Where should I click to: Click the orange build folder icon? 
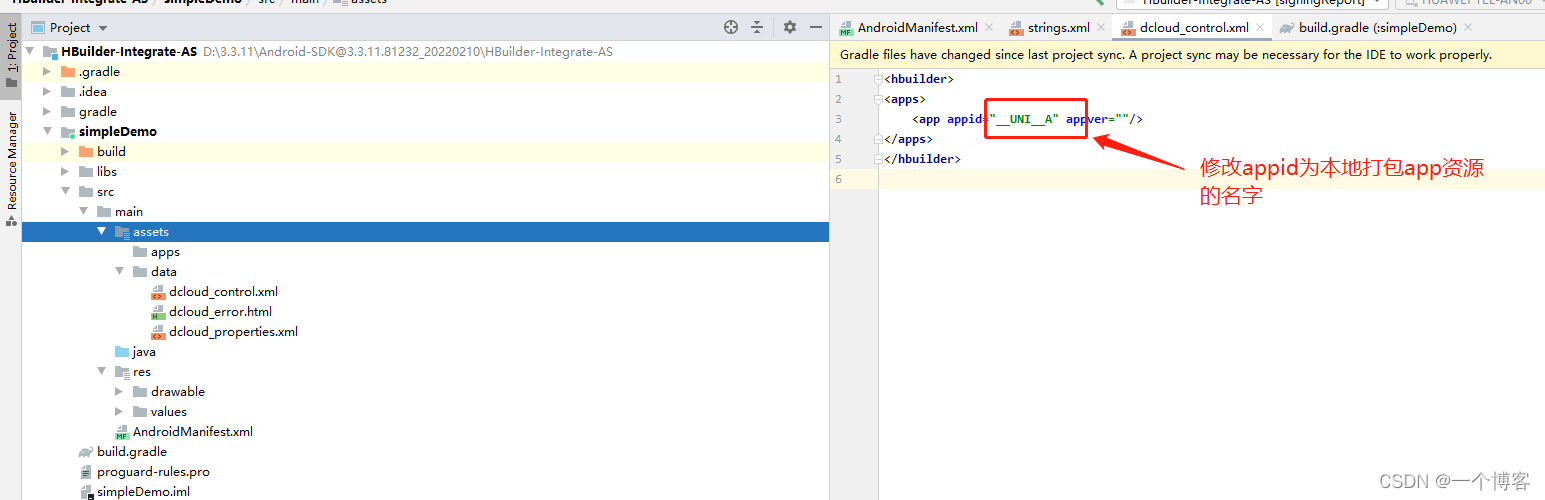pyautogui.click(x=86, y=152)
